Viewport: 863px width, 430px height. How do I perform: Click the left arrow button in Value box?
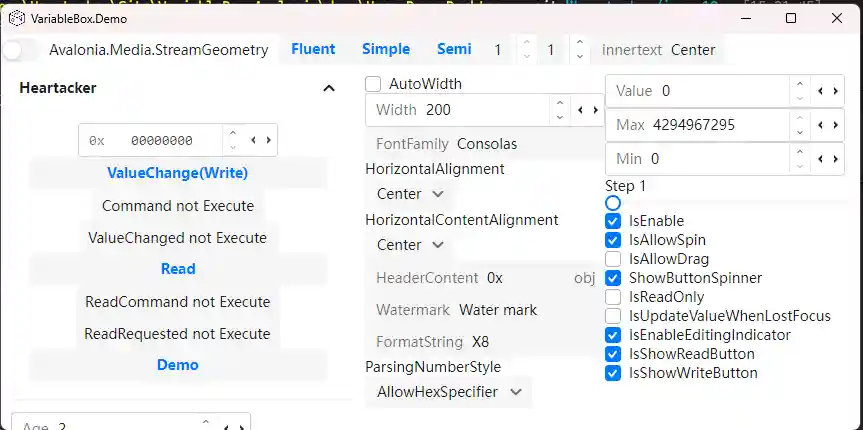(x=821, y=91)
